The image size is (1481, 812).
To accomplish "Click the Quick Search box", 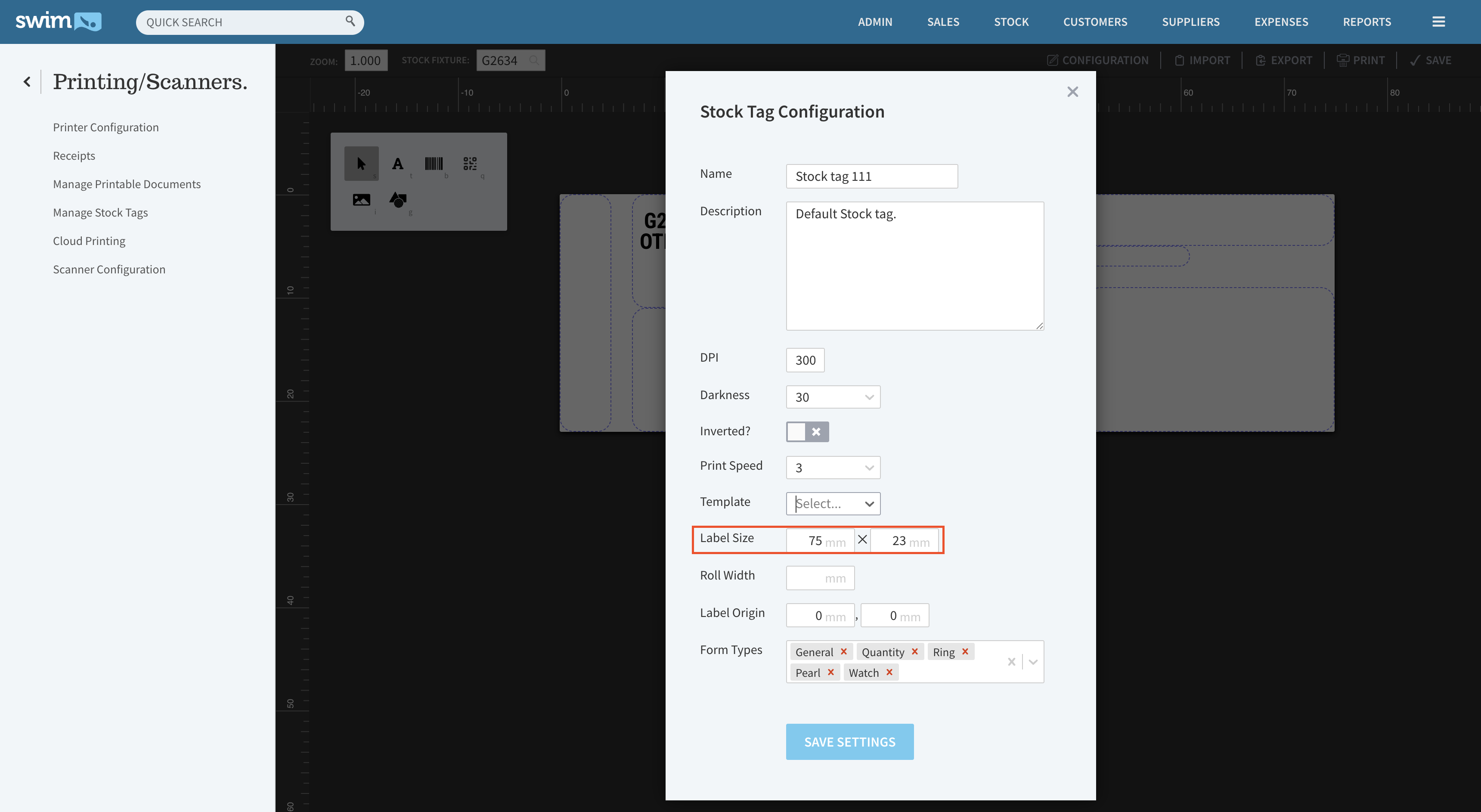I will click(250, 22).
